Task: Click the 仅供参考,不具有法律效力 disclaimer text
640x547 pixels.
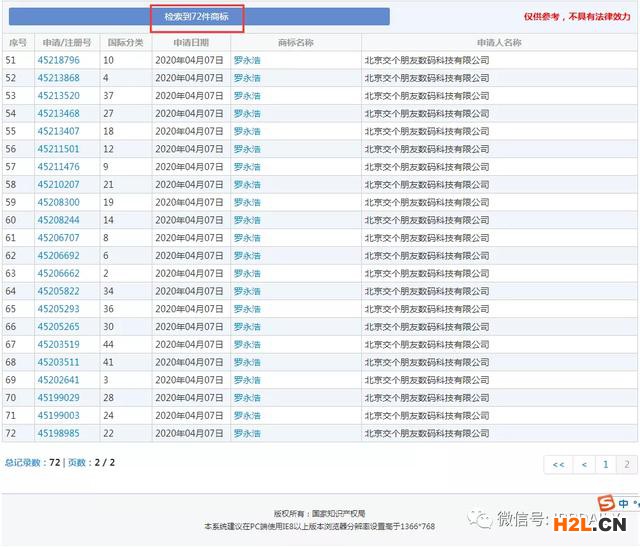Action: (577, 17)
